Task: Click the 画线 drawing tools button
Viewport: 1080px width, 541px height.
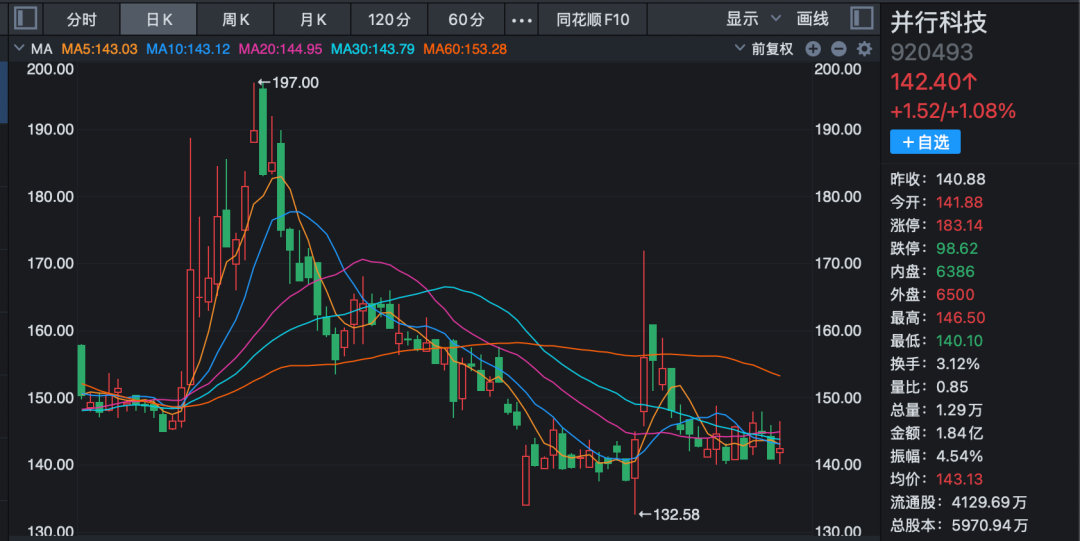Action: [x=813, y=19]
